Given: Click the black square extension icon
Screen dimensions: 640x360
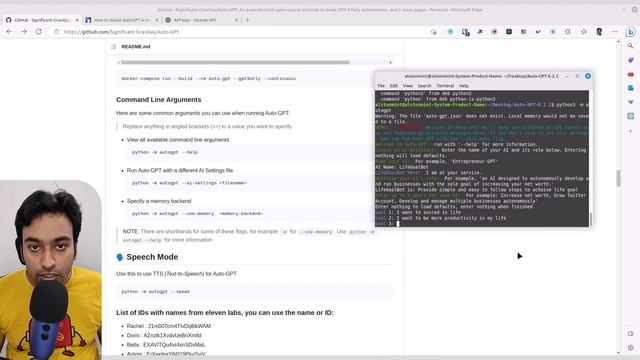Looking at the screenshot, I should 509,31.
